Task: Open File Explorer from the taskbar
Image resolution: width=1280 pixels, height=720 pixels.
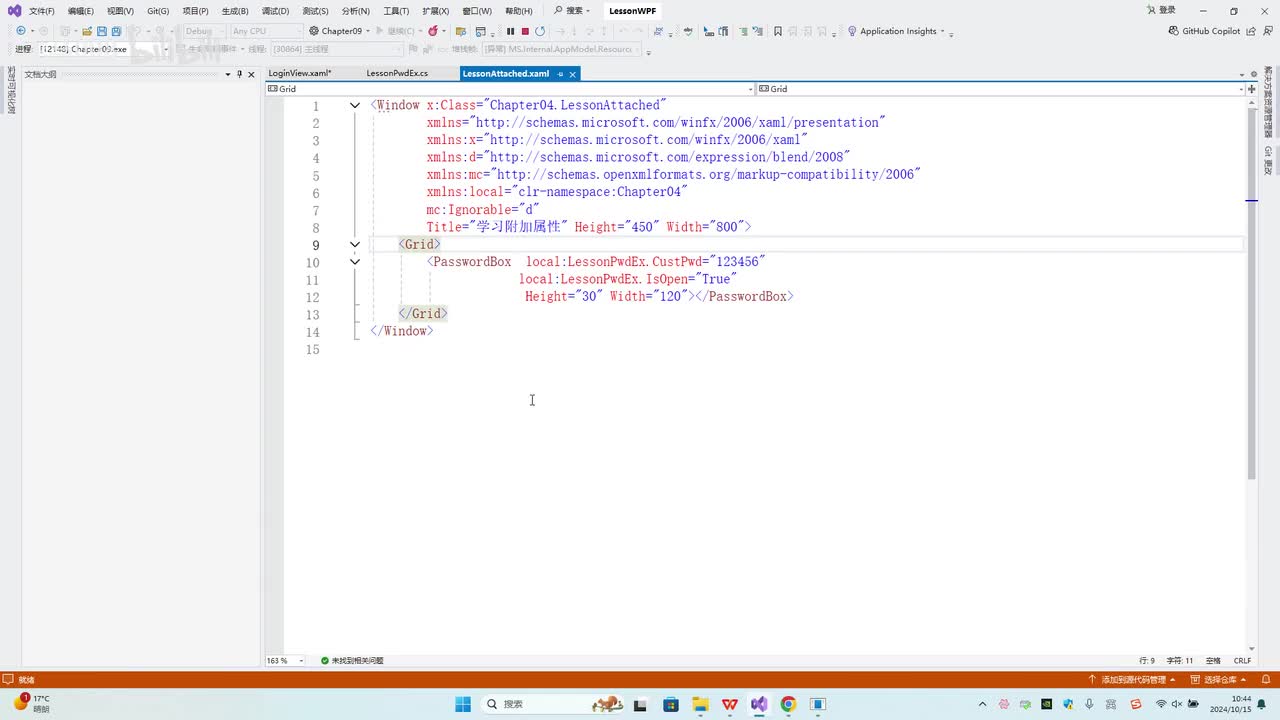Action: [700, 704]
